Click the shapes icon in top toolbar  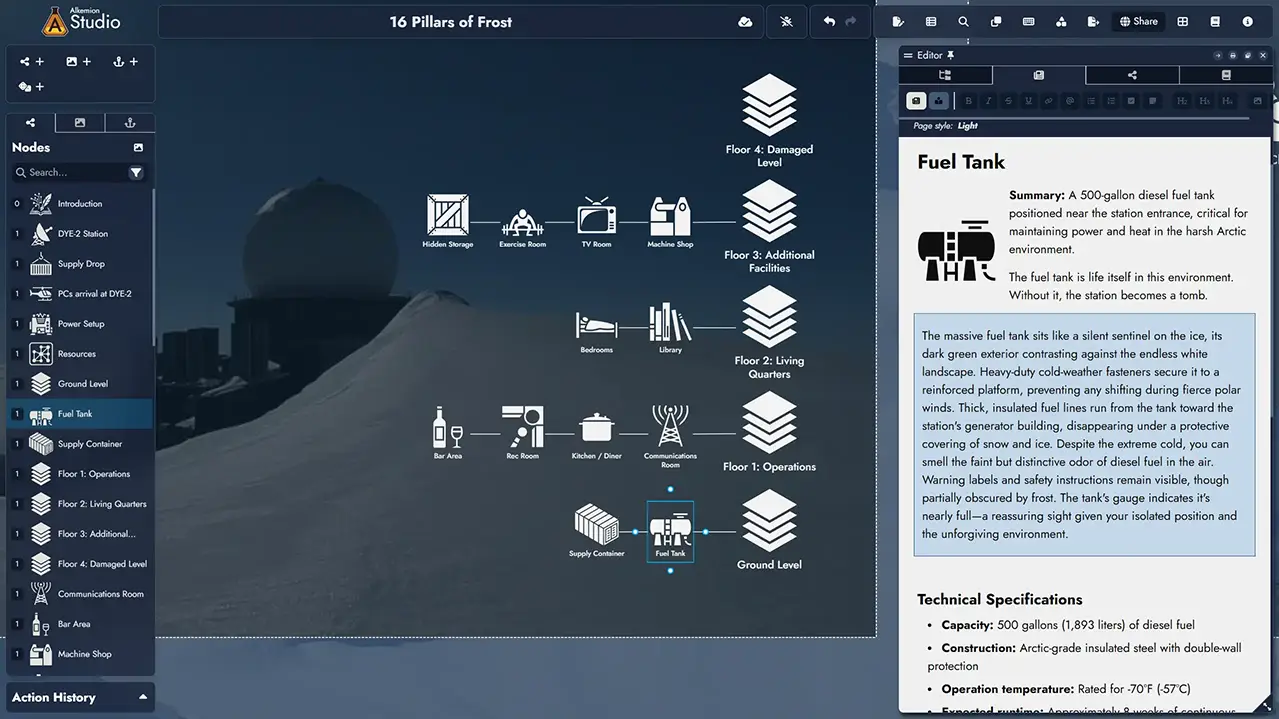pyautogui.click(x=1061, y=21)
